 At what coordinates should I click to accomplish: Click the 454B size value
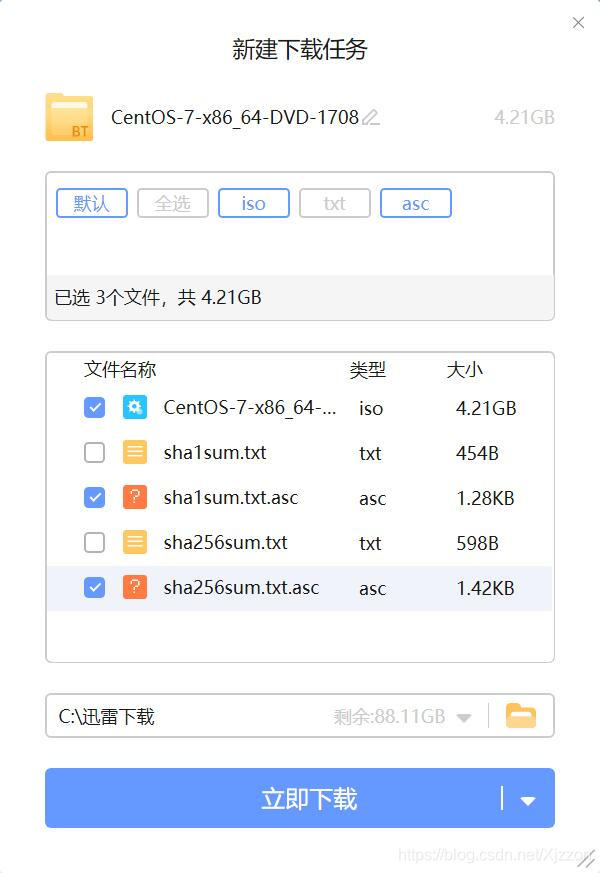477,453
